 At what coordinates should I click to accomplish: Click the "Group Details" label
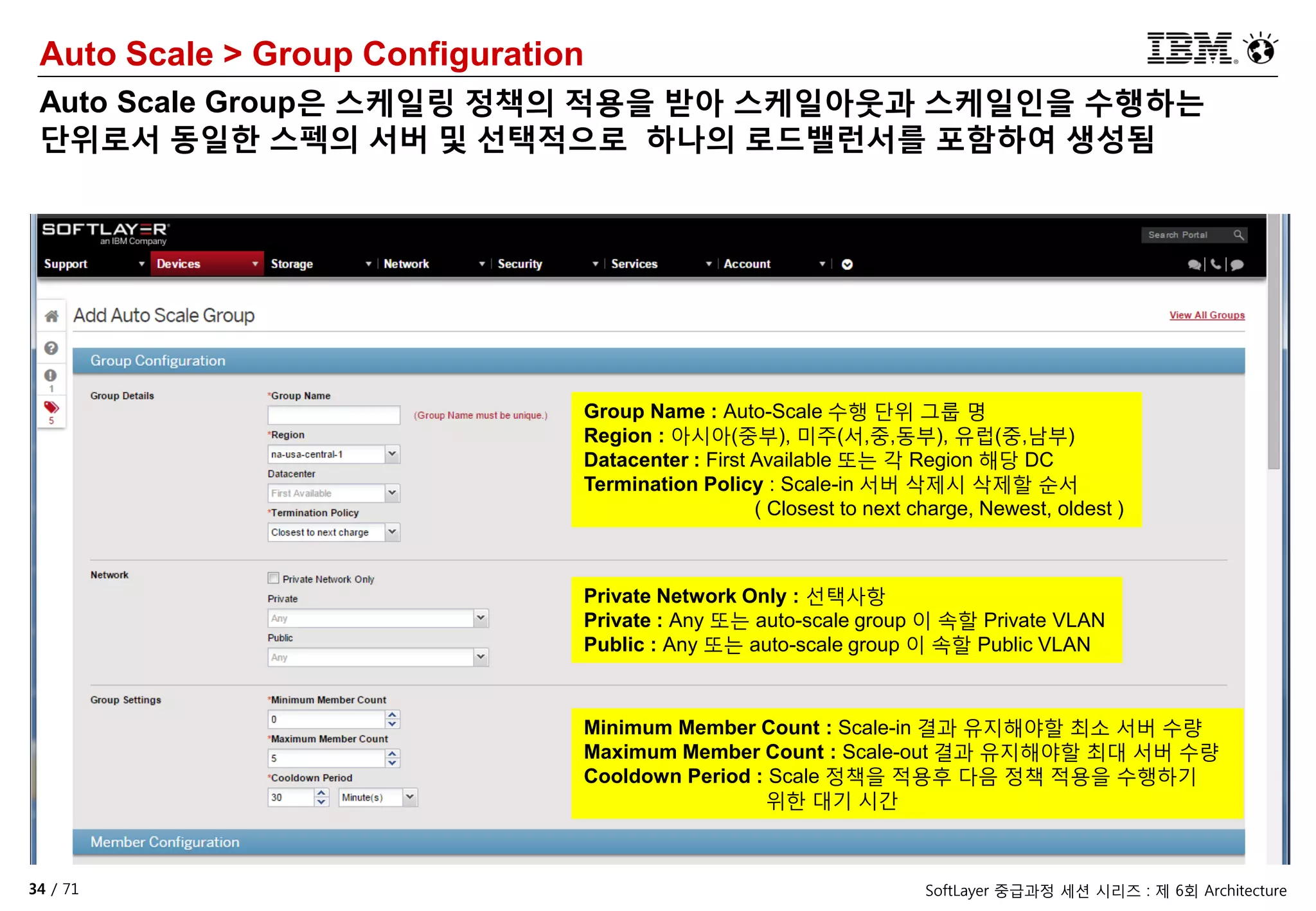pyautogui.click(x=122, y=396)
